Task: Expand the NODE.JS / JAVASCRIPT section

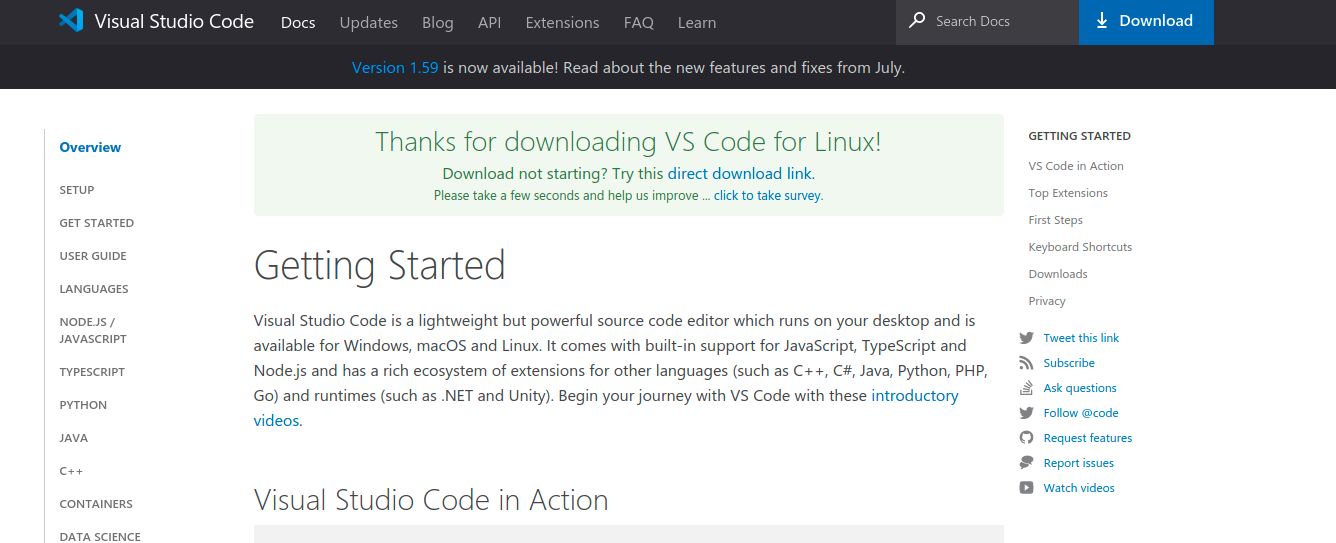Action: click(93, 330)
